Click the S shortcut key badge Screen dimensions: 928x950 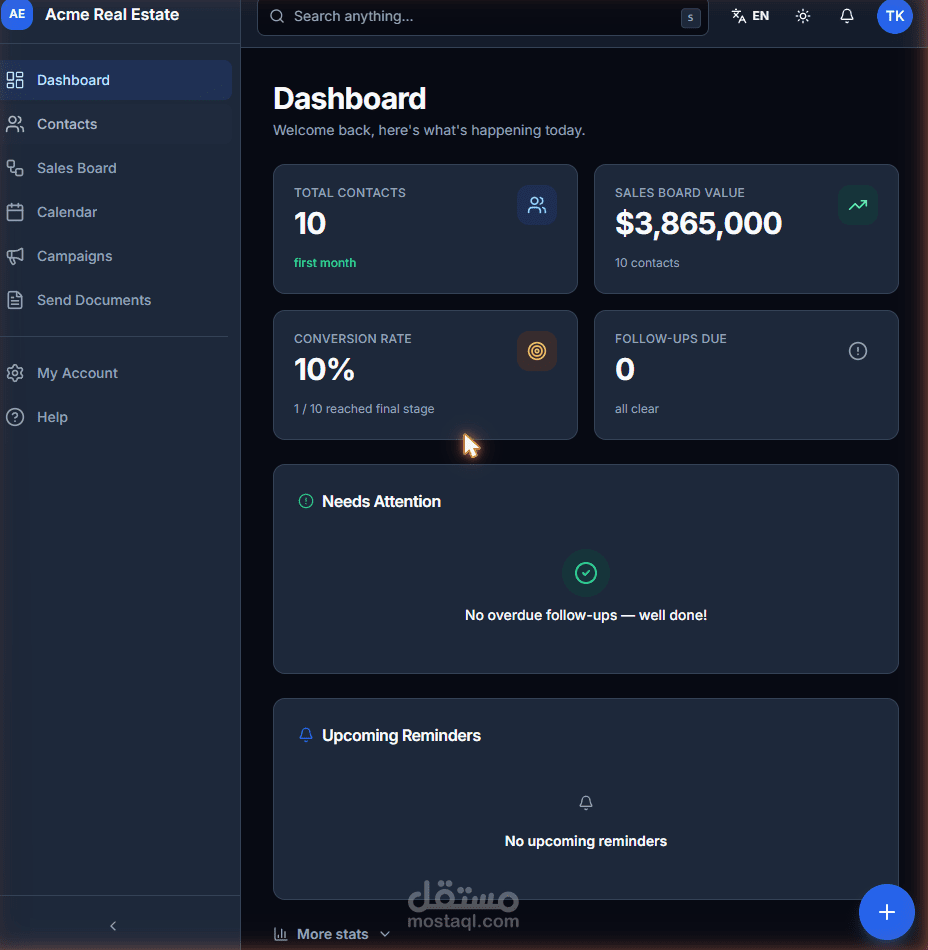click(x=691, y=18)
